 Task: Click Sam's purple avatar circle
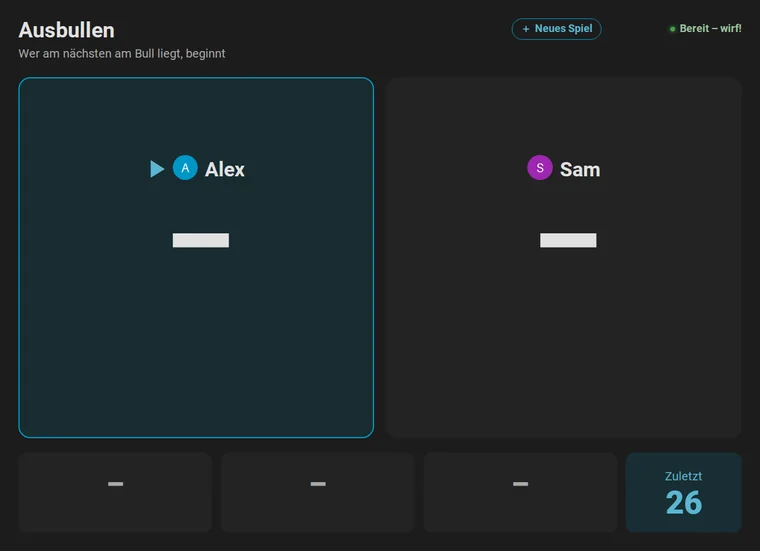[540, 168]
